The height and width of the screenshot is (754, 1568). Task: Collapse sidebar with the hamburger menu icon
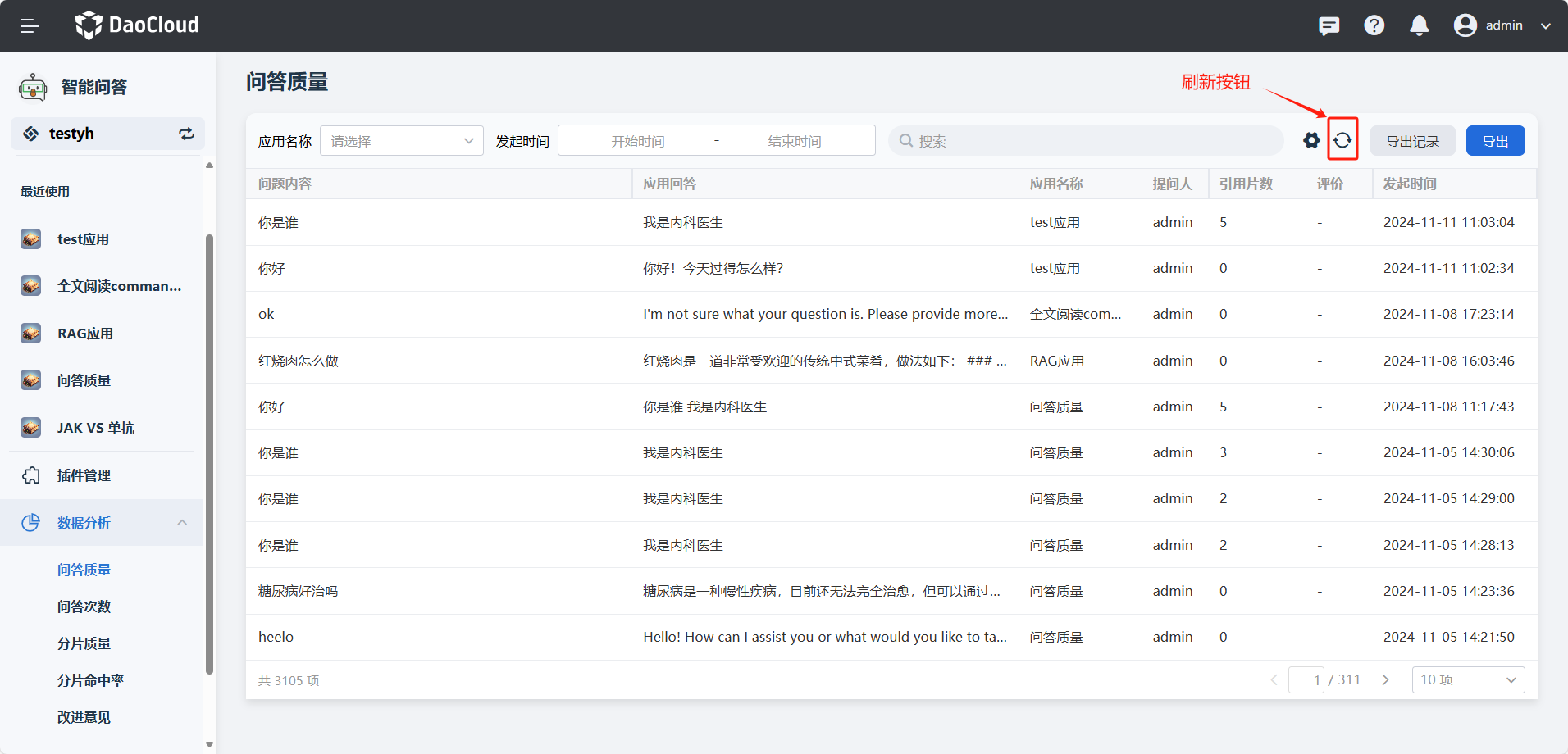(x=30, y=25)
